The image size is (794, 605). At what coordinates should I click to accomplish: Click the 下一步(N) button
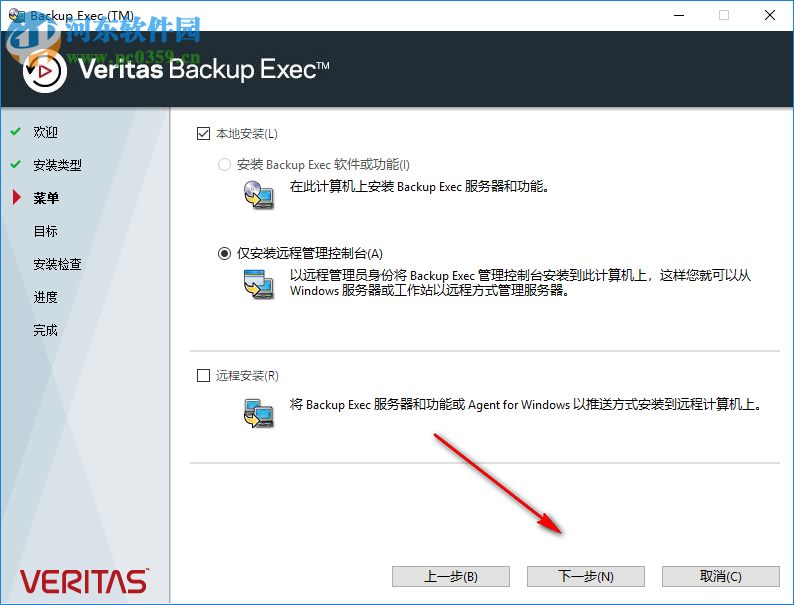[586, 576]
